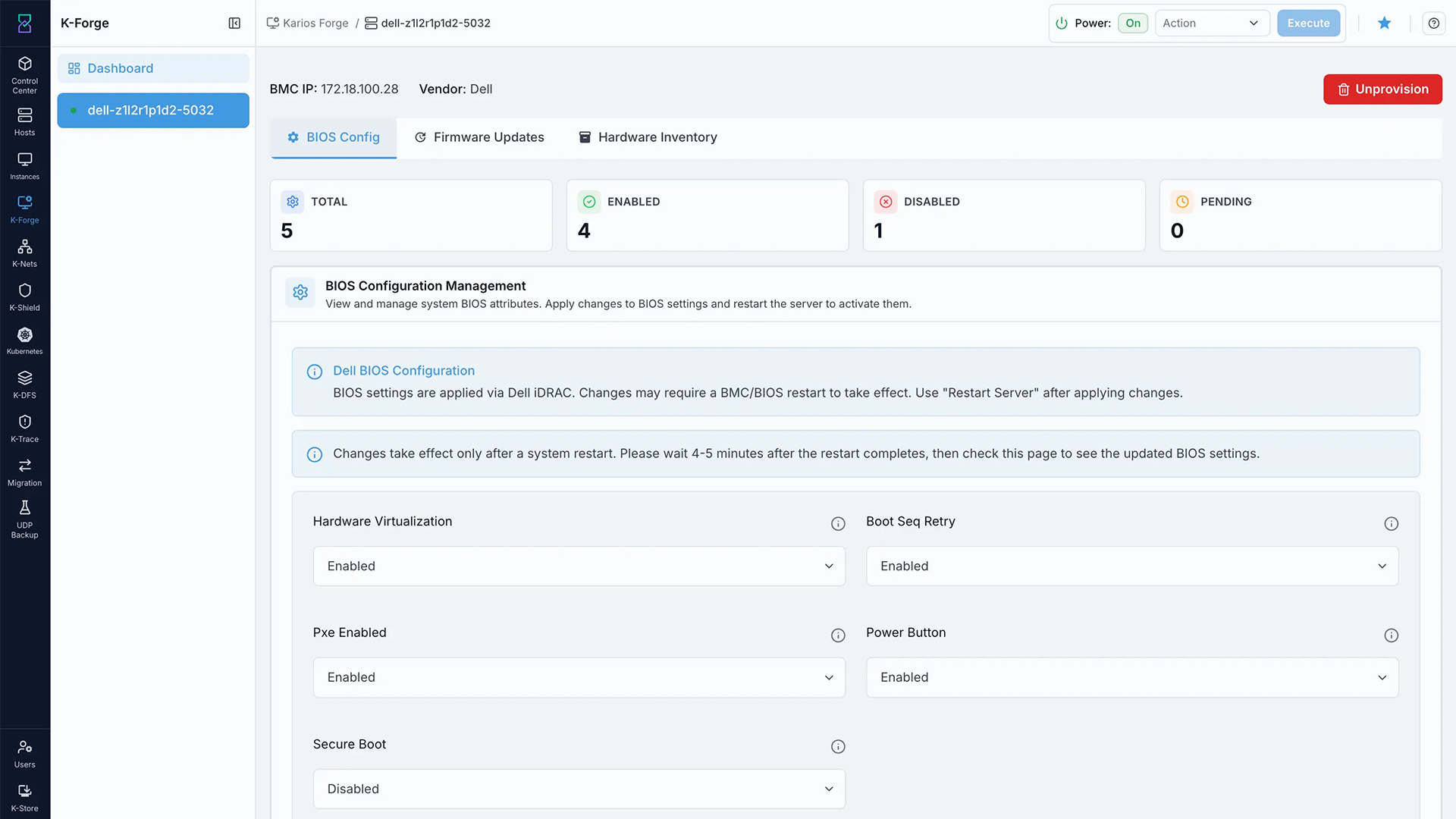Expand Pxe Enabled dropdown
The image size is (1456, 819).
pos(579,678)
